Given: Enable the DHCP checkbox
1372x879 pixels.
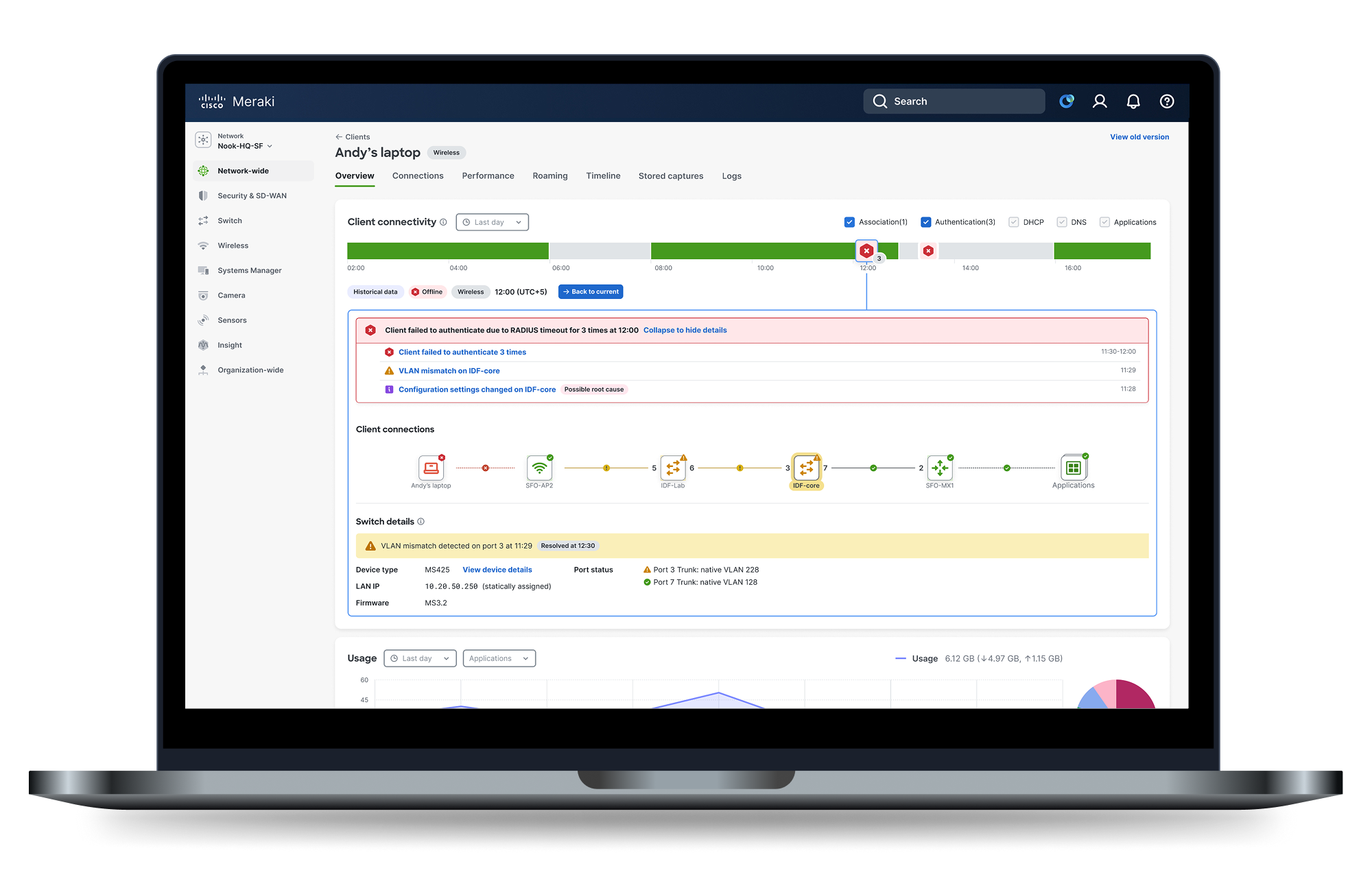Looking at the screenshot, I should (1013, 222).
